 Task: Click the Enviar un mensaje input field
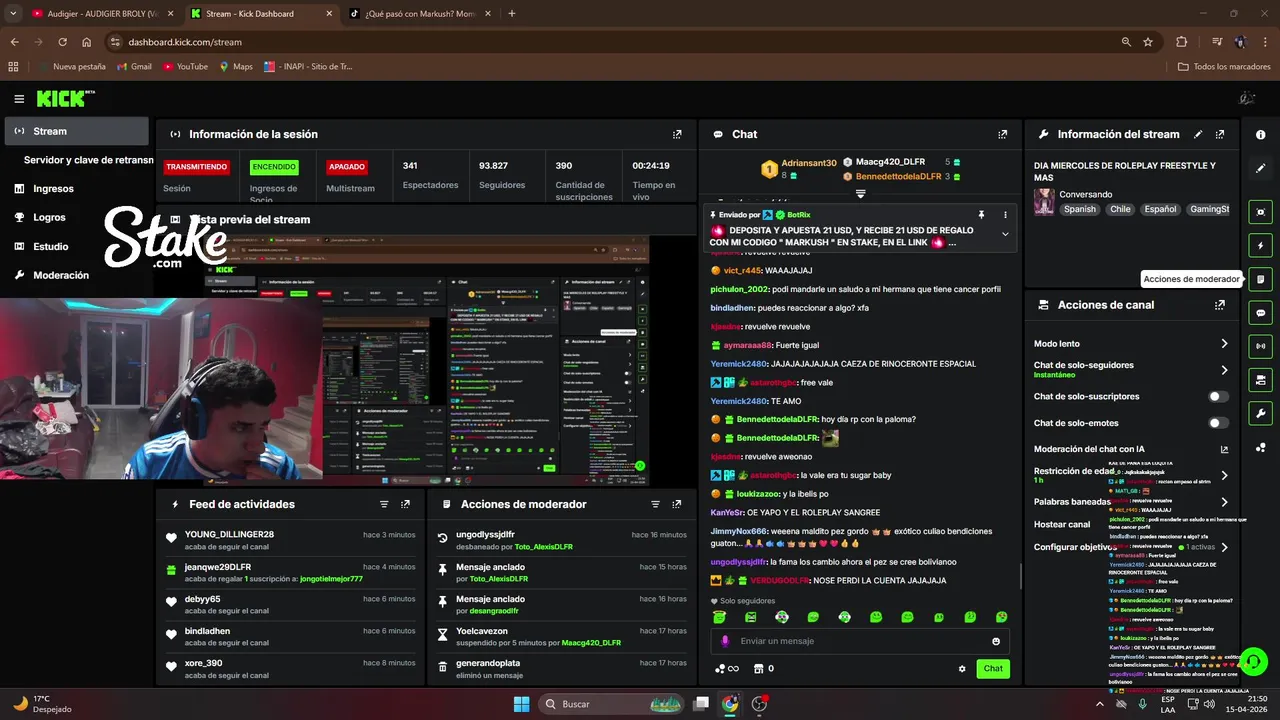tap(860, 641)
